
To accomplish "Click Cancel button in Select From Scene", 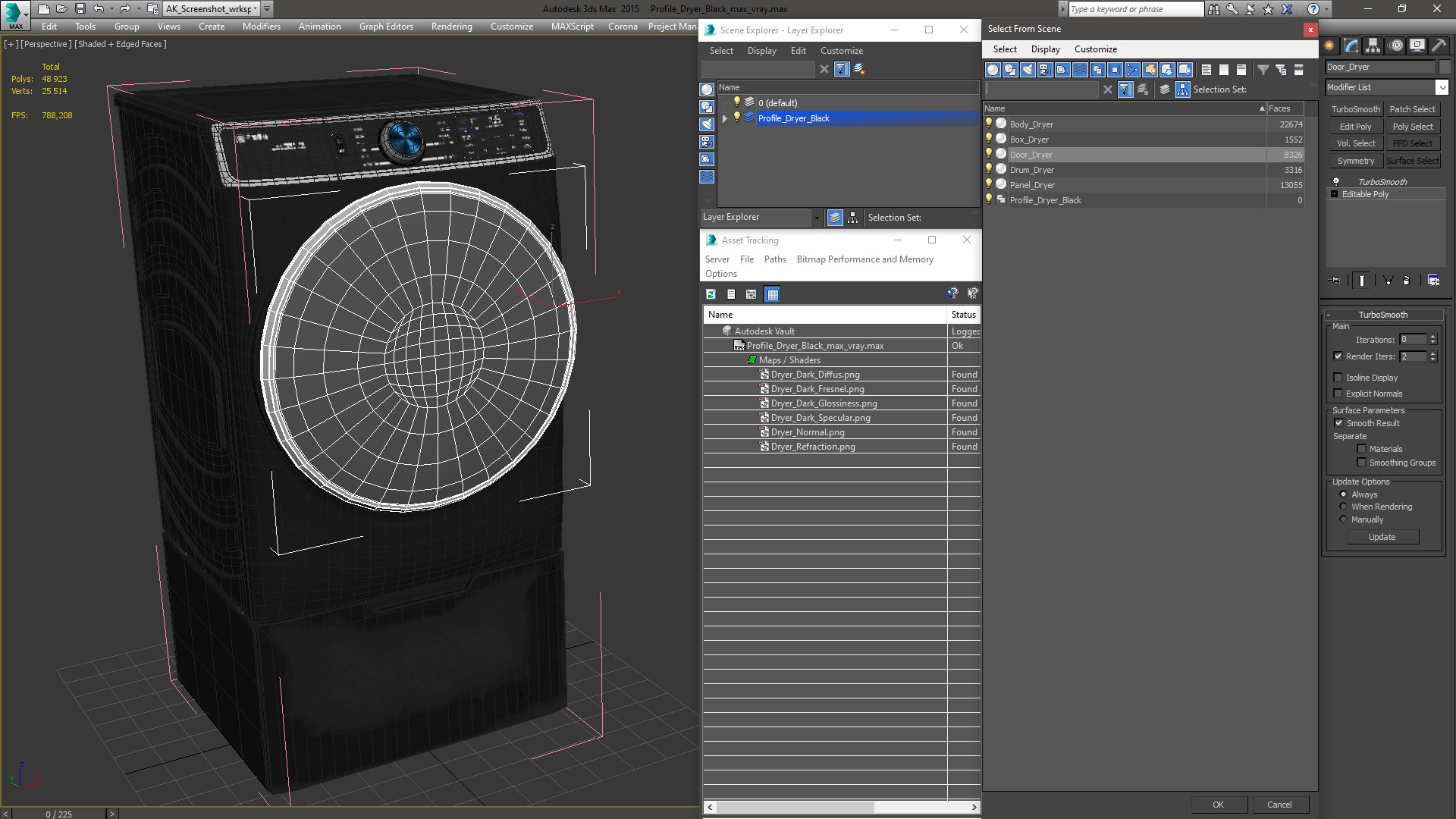I will pyautogui.click(x=1279, y=805).
